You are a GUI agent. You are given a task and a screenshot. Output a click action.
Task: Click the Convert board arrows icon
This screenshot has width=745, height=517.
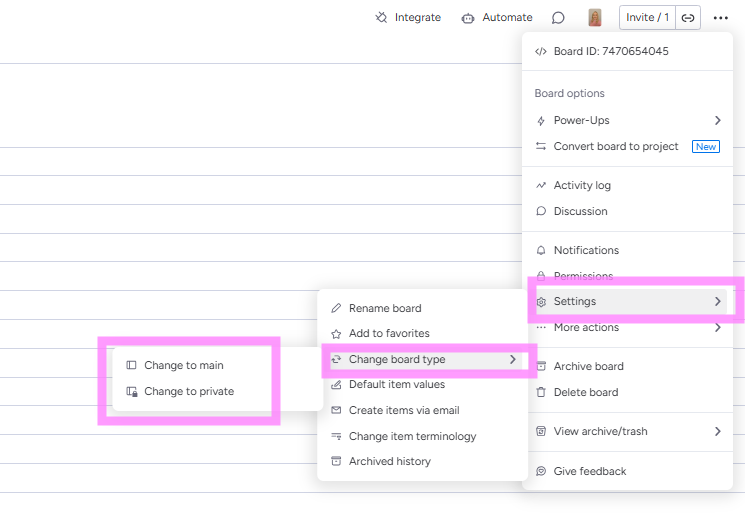point(541,146)
